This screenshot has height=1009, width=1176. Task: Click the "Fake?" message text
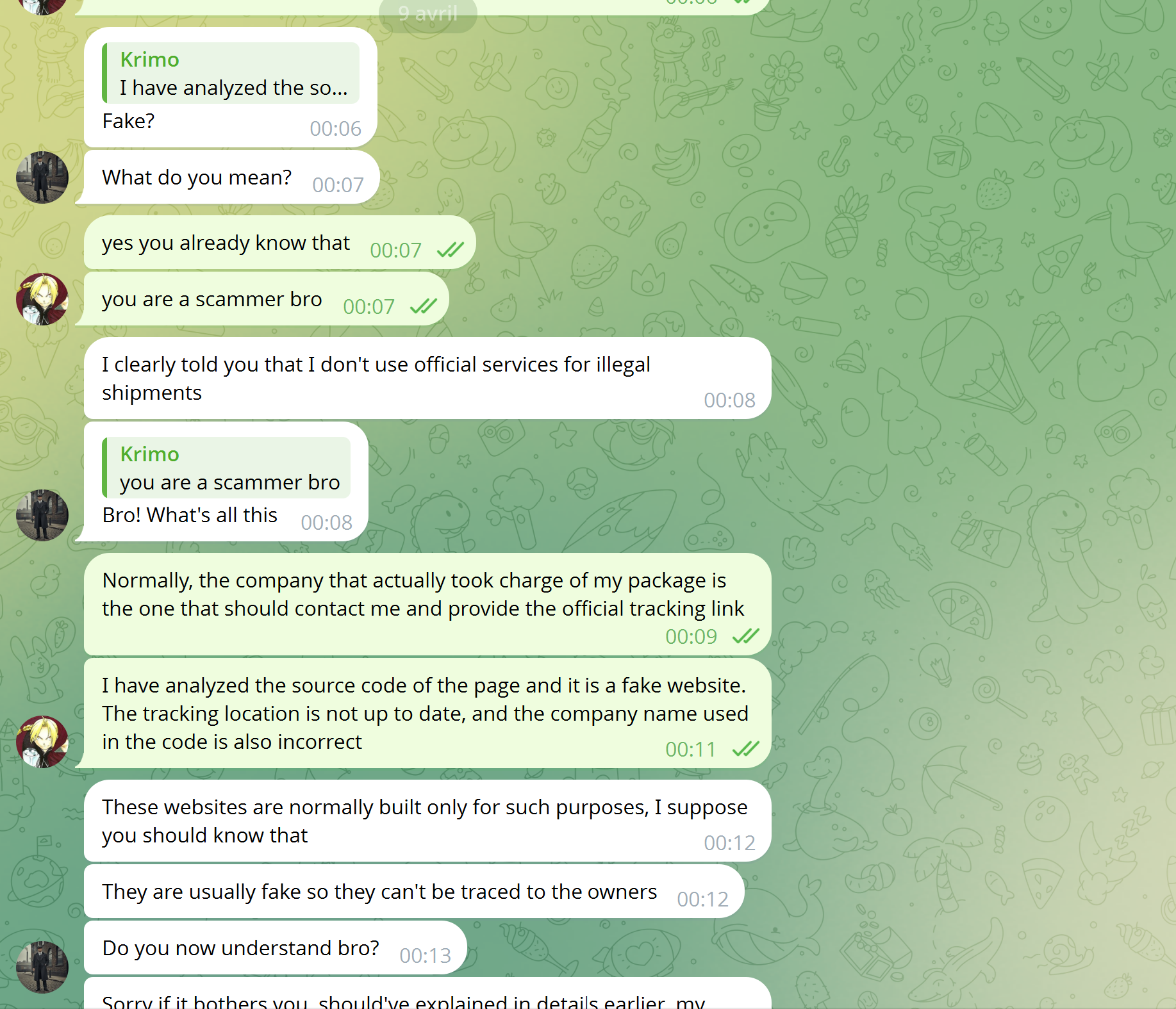tap(128, 121)
